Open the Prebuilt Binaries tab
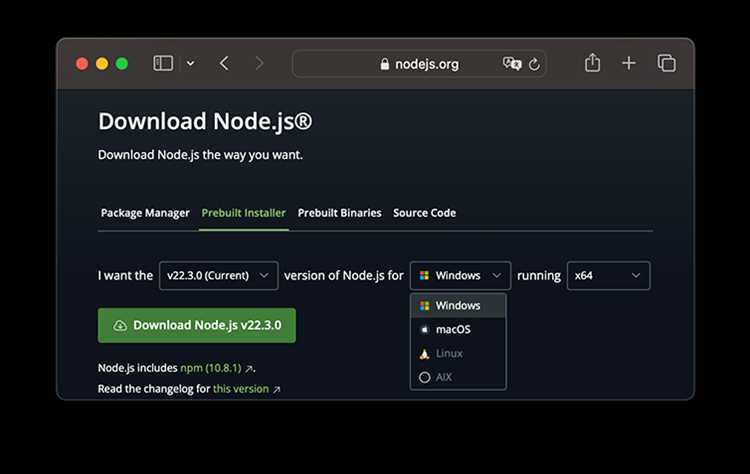 point(340,213)
